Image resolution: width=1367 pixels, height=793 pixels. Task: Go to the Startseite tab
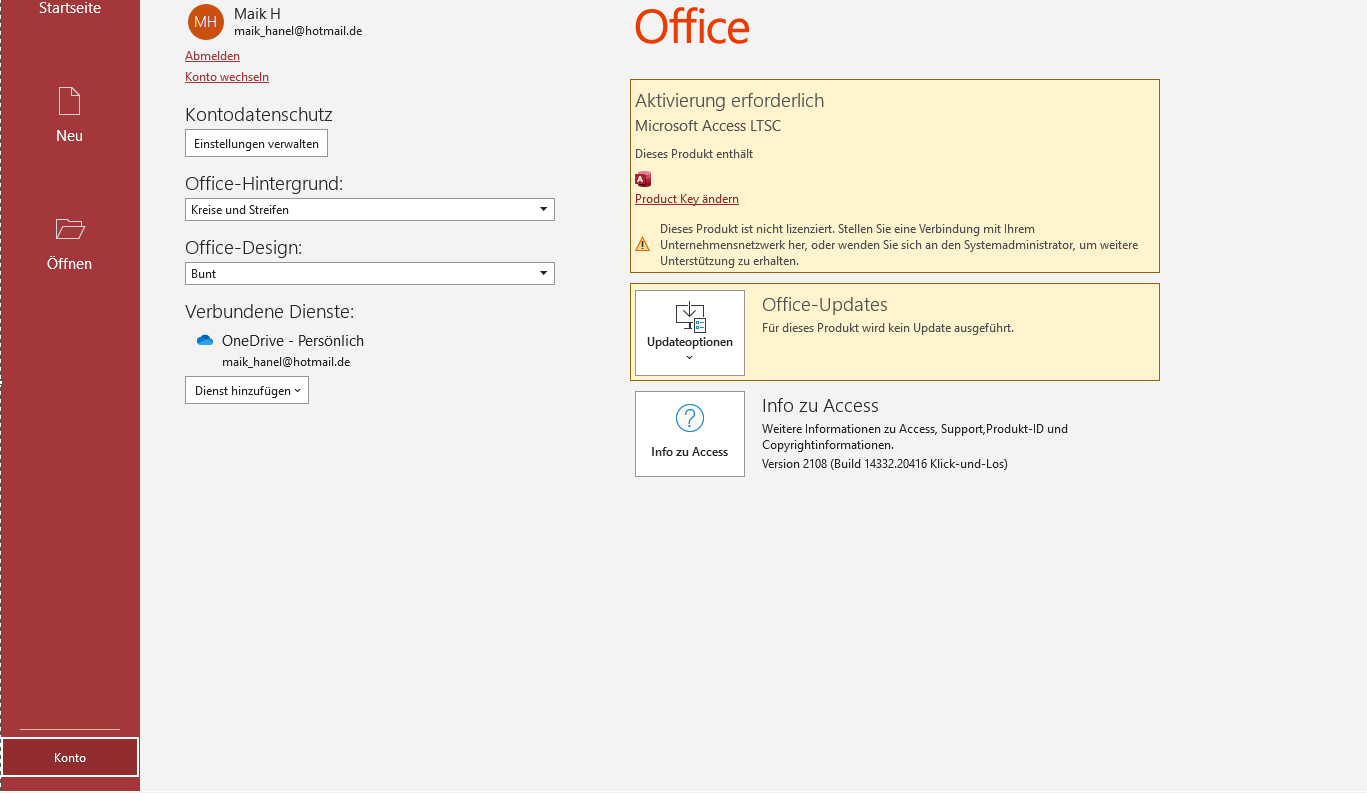coord(69,9)
